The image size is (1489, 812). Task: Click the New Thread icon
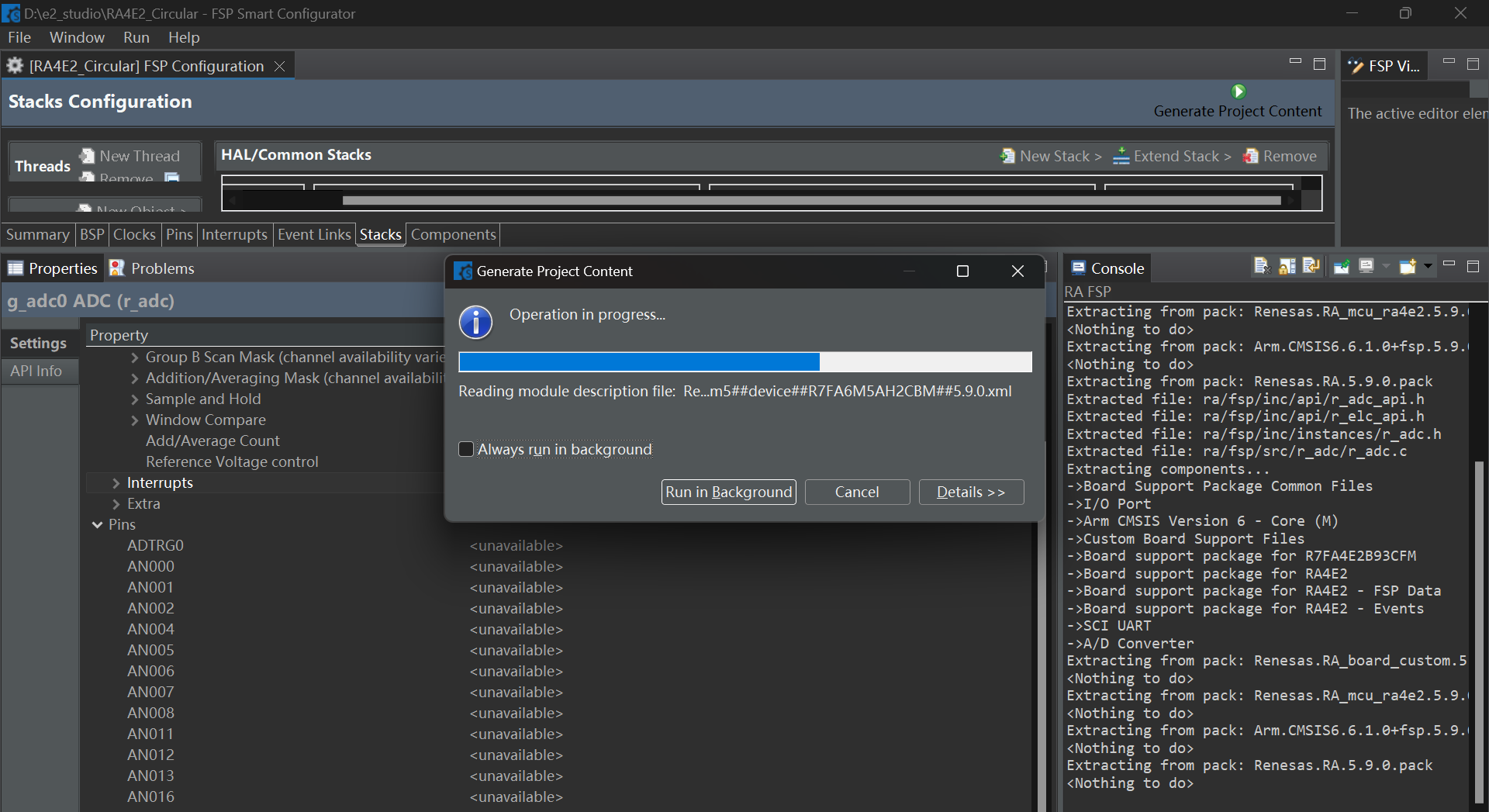coord(88,156)
